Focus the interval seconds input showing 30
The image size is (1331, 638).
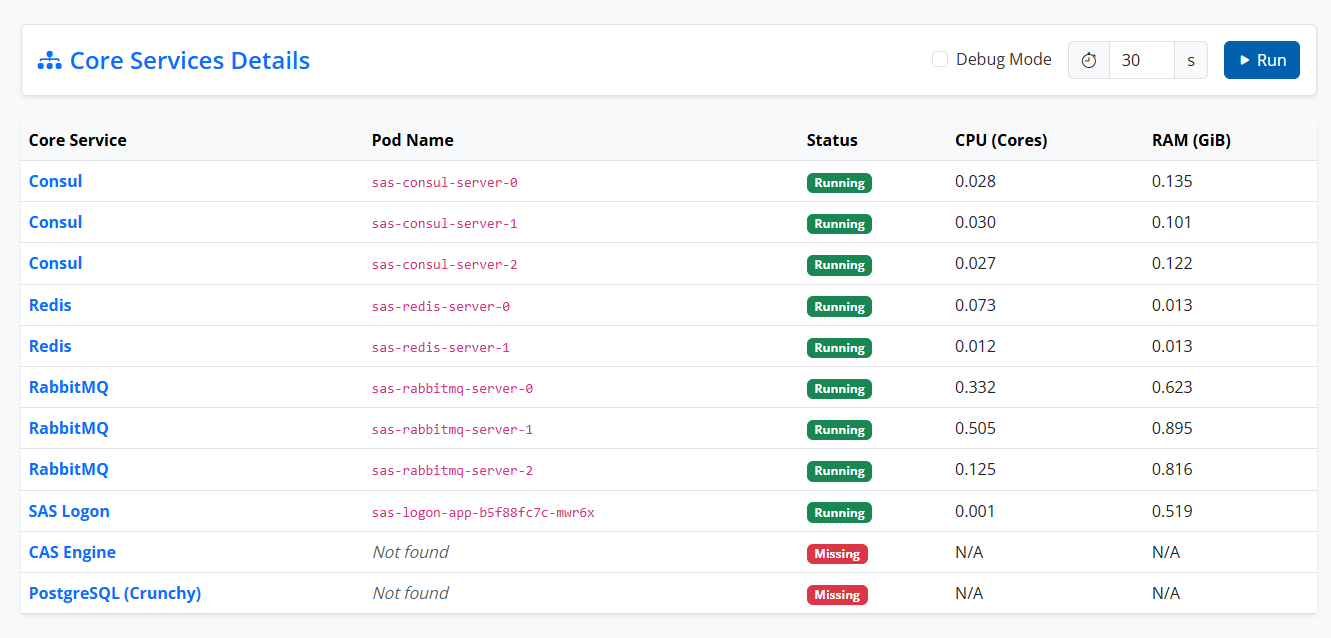click(x=1141, y=60)
